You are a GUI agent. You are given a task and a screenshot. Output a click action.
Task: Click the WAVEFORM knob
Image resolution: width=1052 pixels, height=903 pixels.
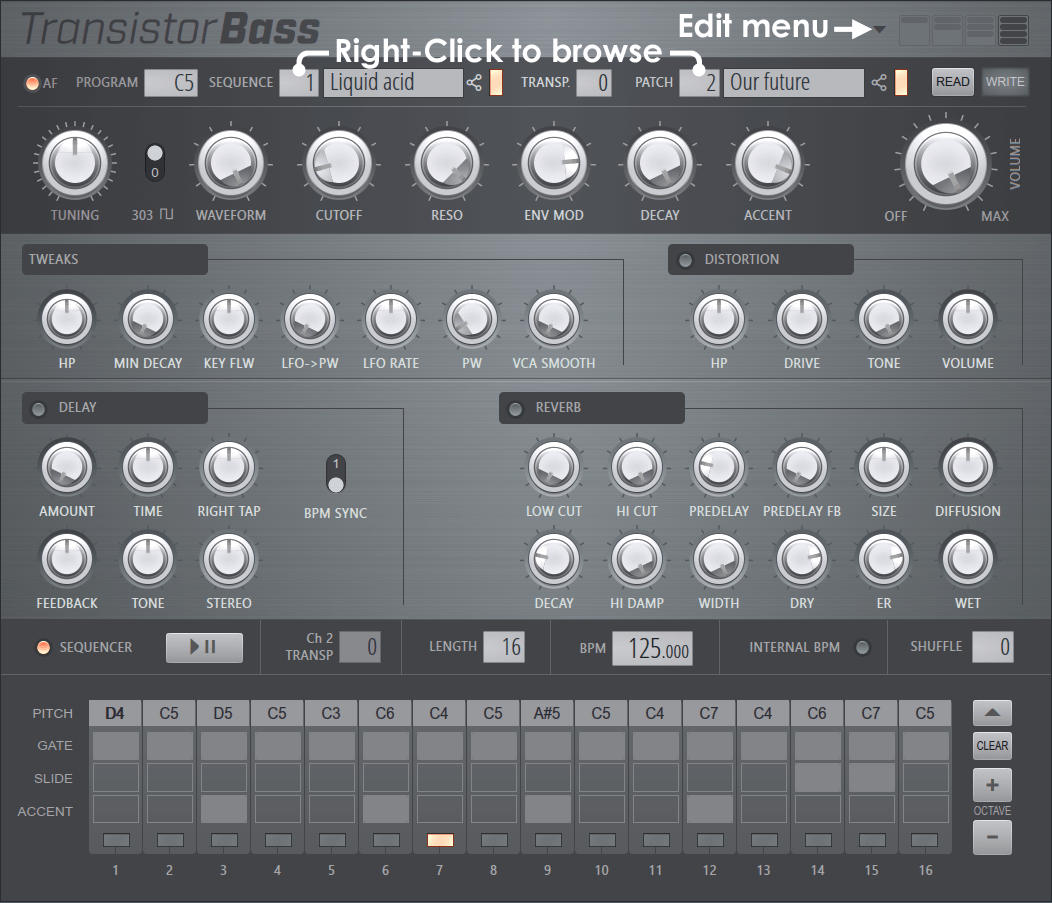tap(231, 163)
